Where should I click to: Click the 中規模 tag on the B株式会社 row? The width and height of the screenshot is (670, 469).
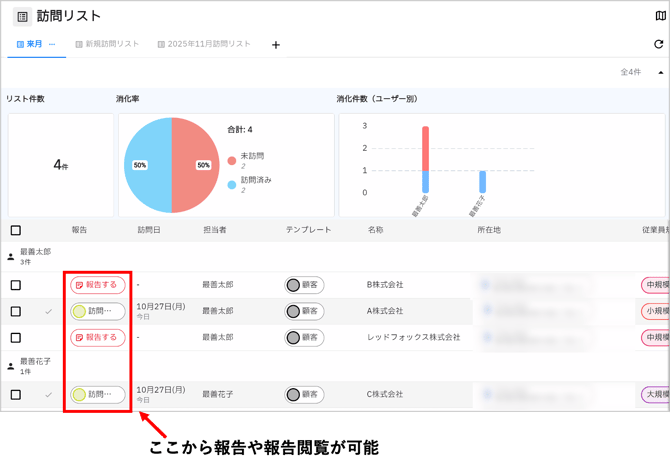(x=655, y=284)
